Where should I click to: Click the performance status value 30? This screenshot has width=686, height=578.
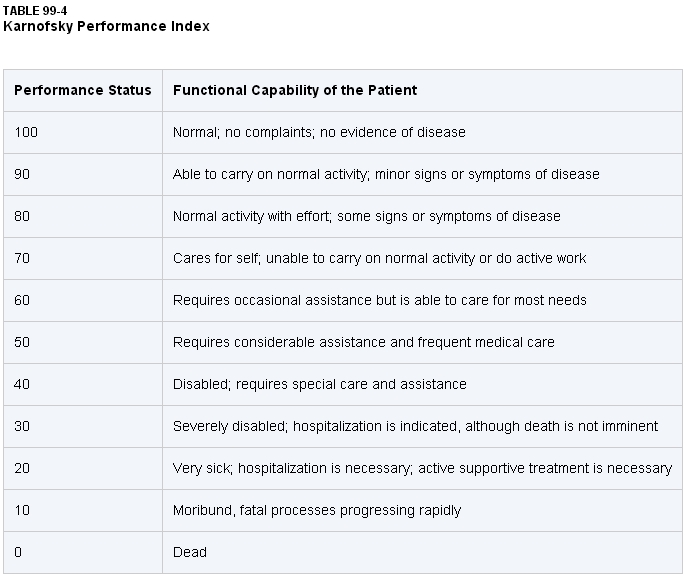coord(22,426)
